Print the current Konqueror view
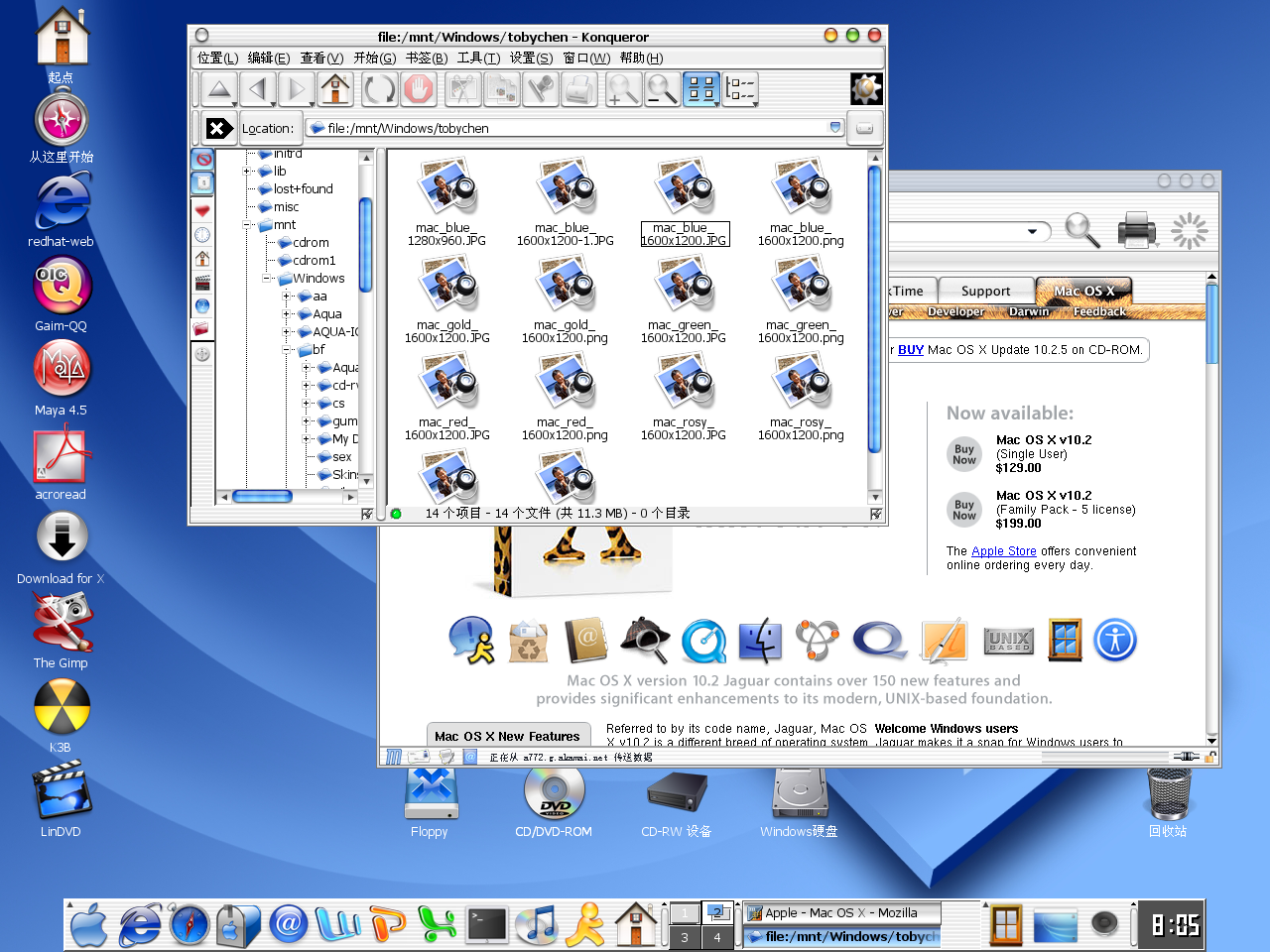This screenshot has width=1270, height=952. click(579, 90)
